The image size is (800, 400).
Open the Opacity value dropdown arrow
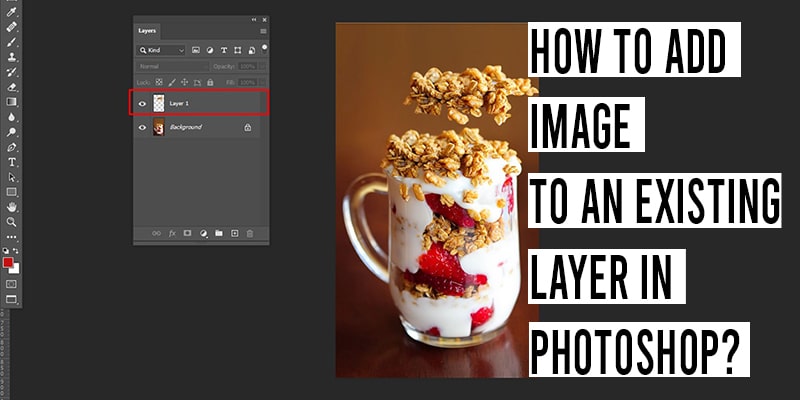(x=262, y=66)
